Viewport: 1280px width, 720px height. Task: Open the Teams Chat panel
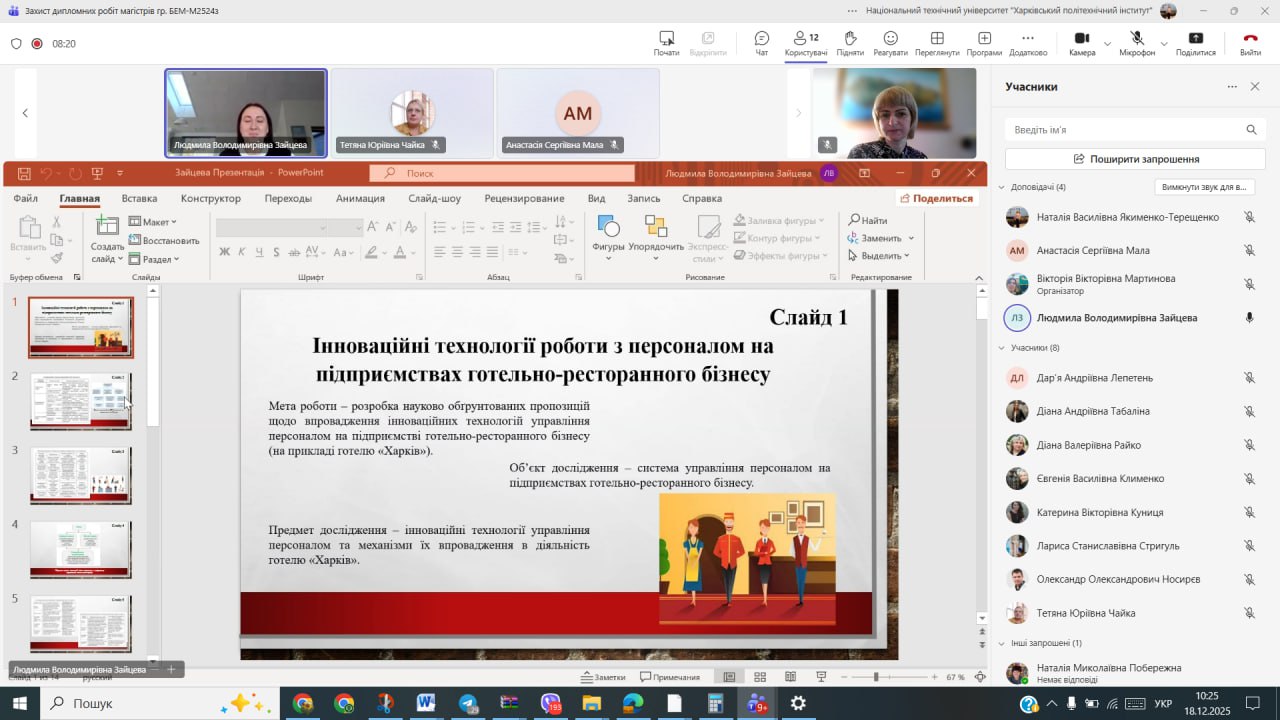click(761, 43)
